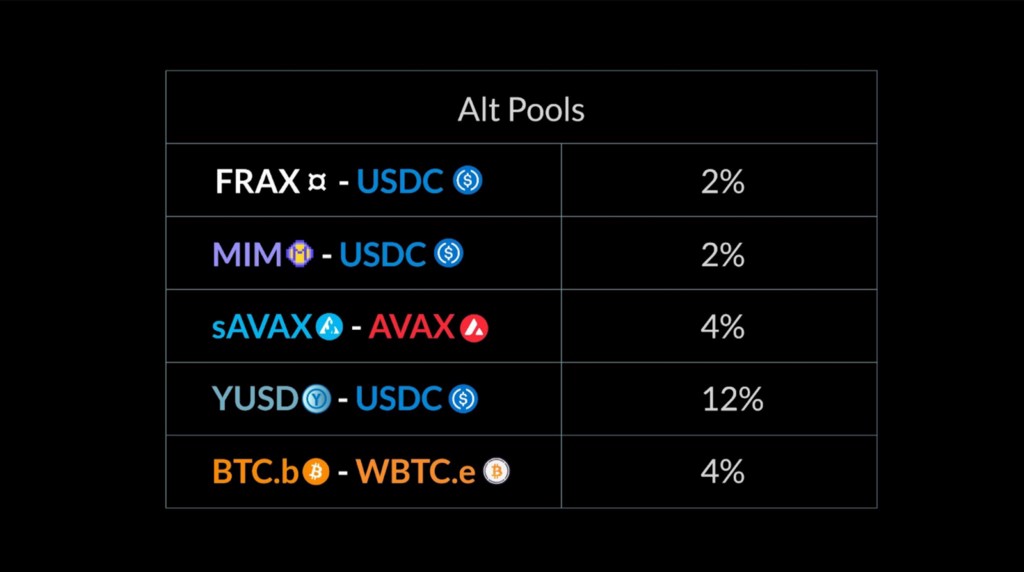
Task: Click the white WBTC.e bitcoin icon
Action: point(496,471)
